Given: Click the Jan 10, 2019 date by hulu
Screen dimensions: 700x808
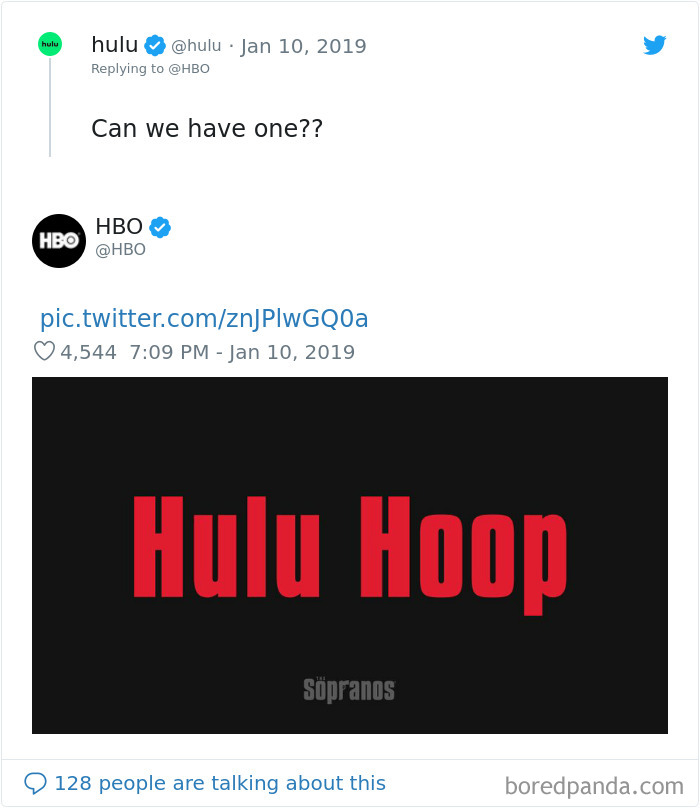Looking at the screenshot, I should click(x=304, y=46).
